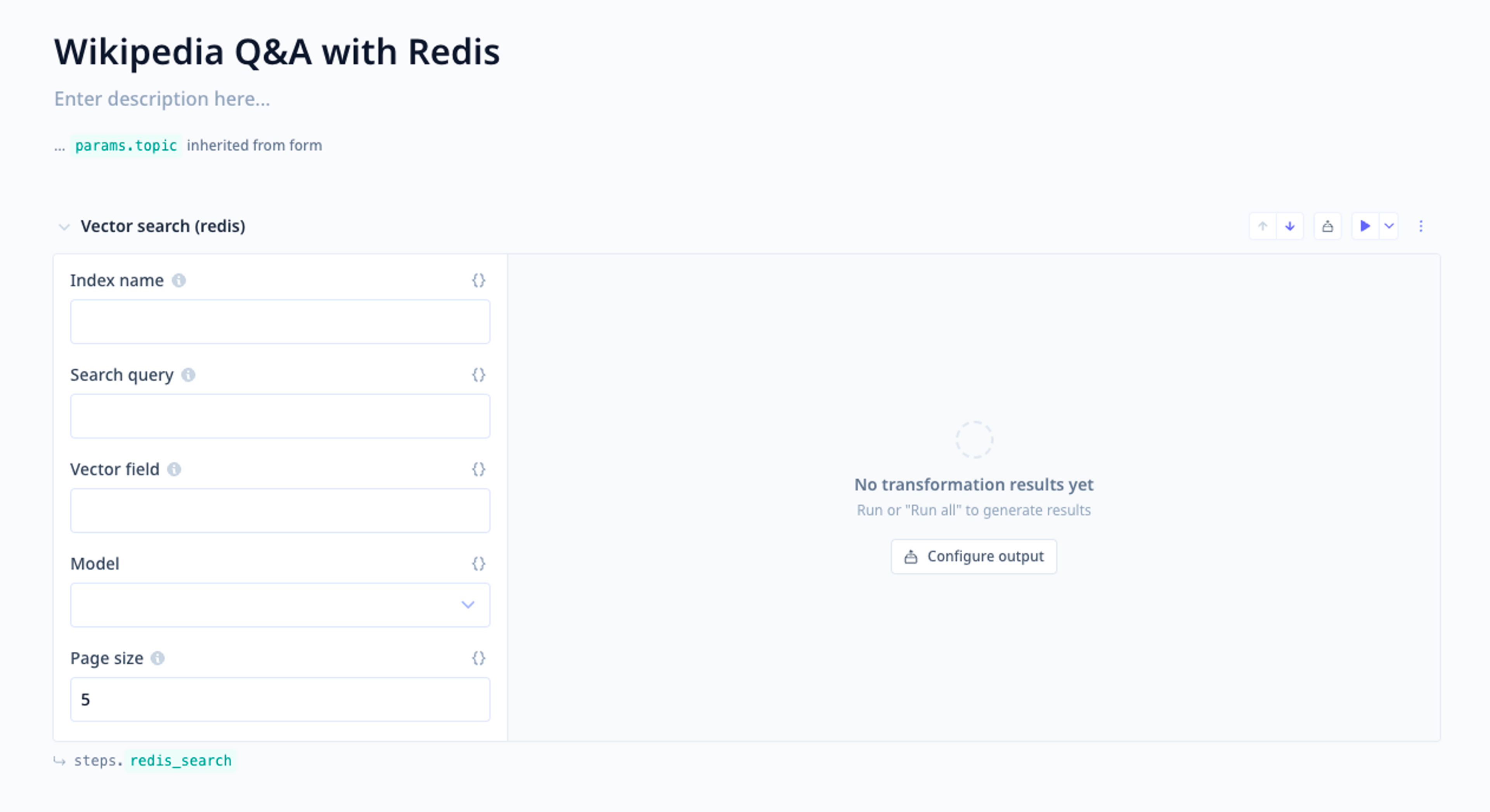The width and height of the screenshot is (1490, 812).
Task: Click the params.topic variable tag
Action: [x=126, y=145]
